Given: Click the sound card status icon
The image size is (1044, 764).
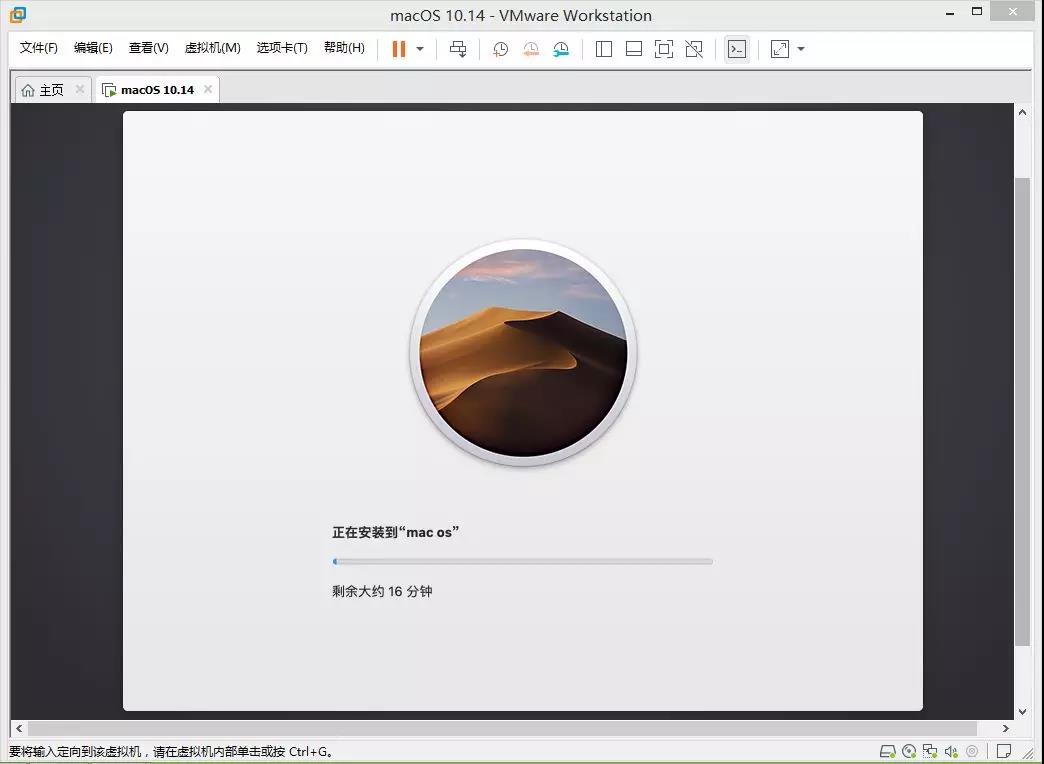Looking at the screenshot, I should (951, 751).
